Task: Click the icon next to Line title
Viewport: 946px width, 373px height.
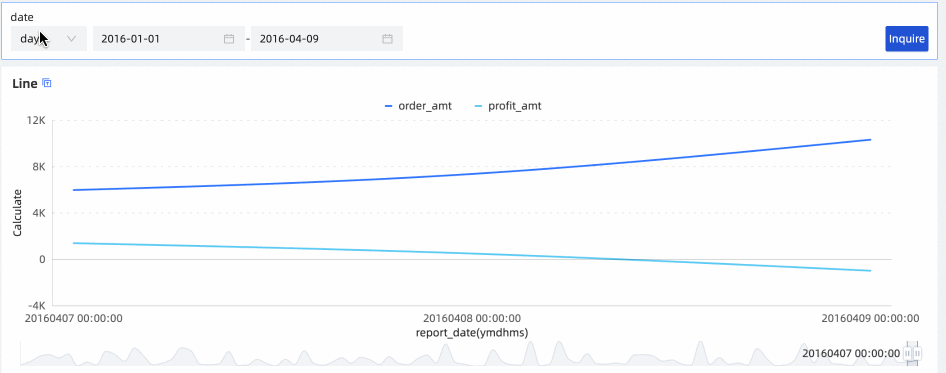Action: 47,83
